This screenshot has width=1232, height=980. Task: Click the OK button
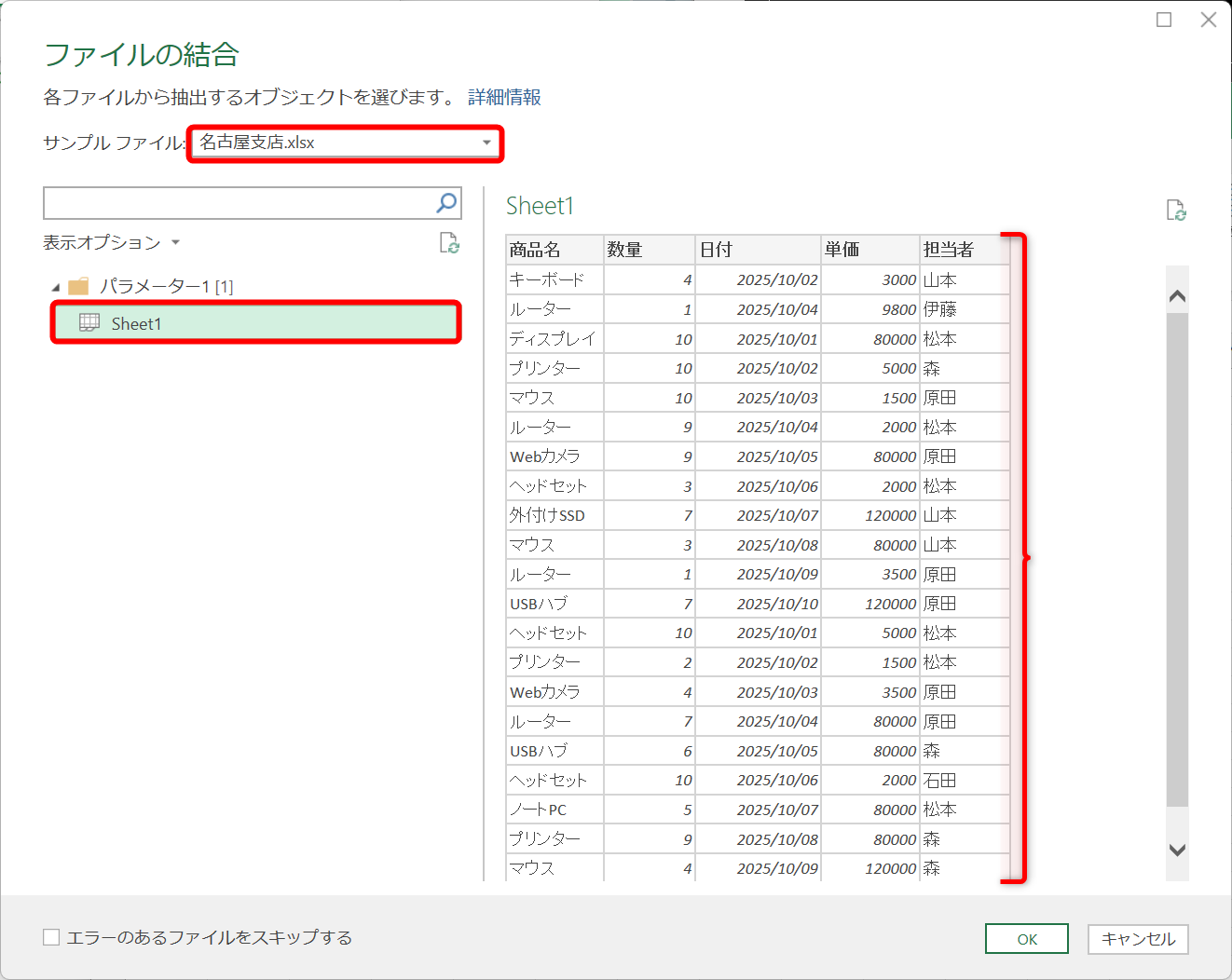click(1026, 938)
